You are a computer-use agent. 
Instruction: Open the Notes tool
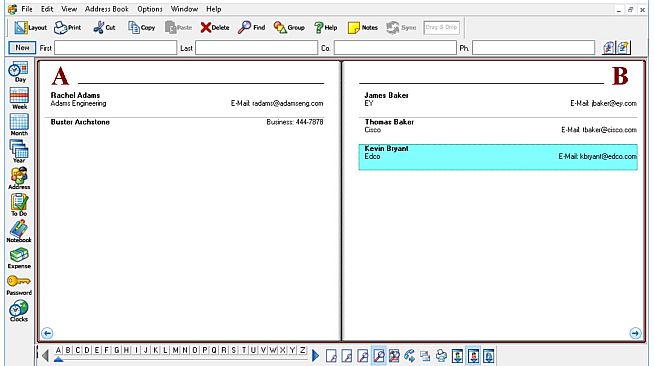pos(362,28)
